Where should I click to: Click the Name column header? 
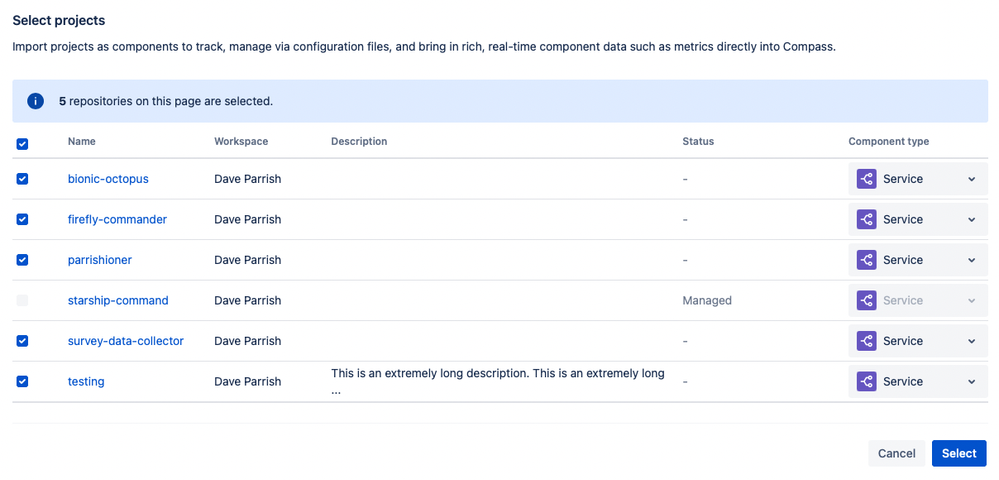[82, 142]
